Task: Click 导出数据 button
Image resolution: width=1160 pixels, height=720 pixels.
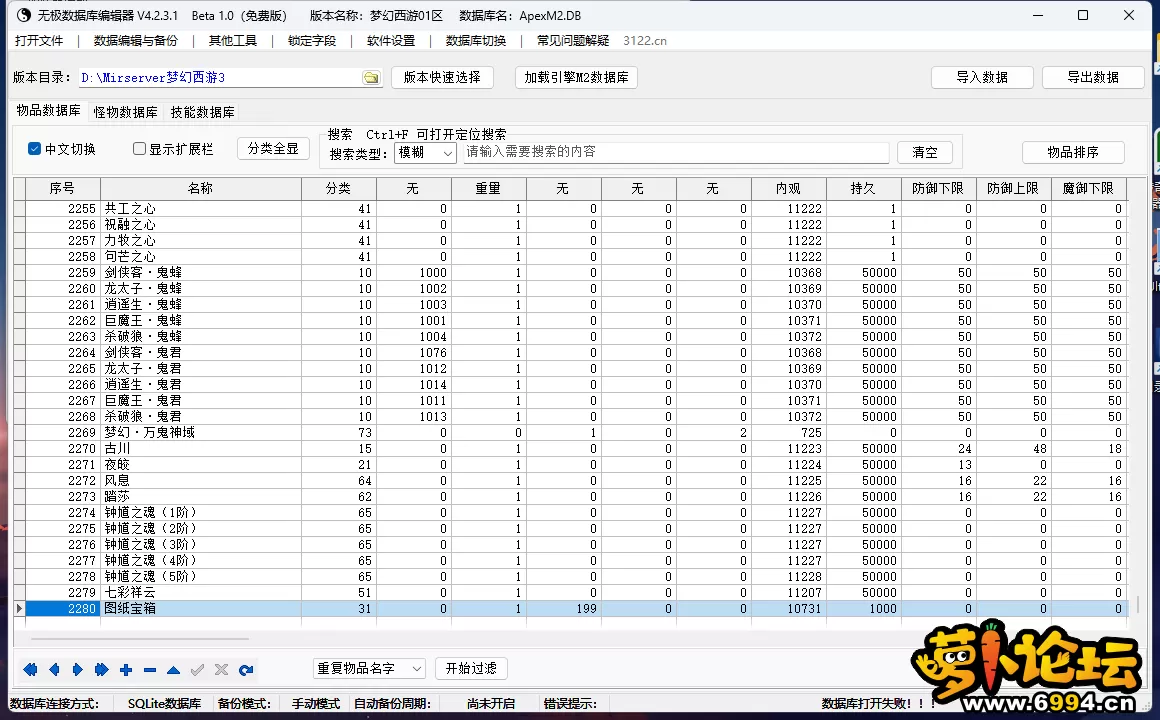Action: [1093, 77]
